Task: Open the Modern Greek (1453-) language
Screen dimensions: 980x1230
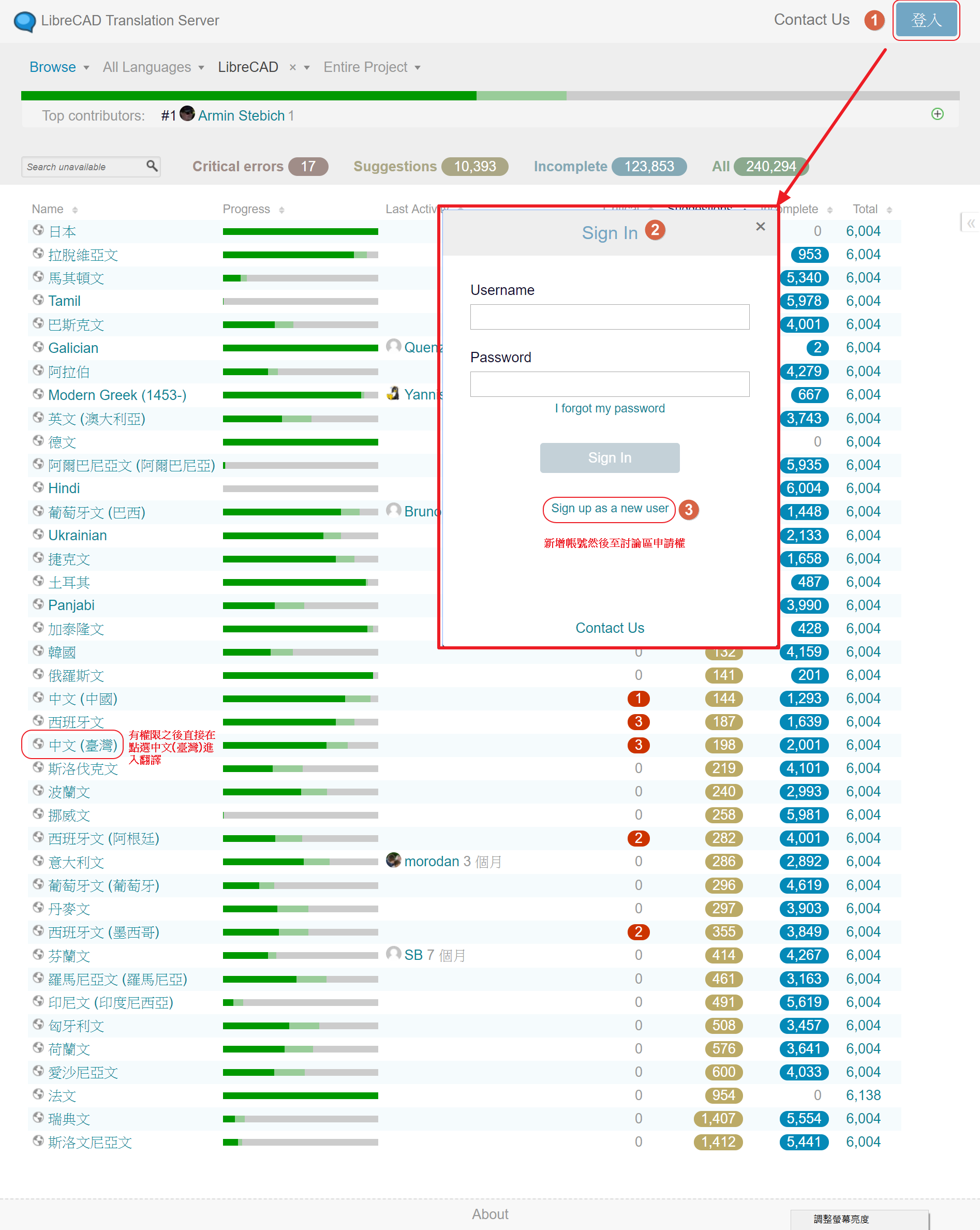Action: coord(117,395)
